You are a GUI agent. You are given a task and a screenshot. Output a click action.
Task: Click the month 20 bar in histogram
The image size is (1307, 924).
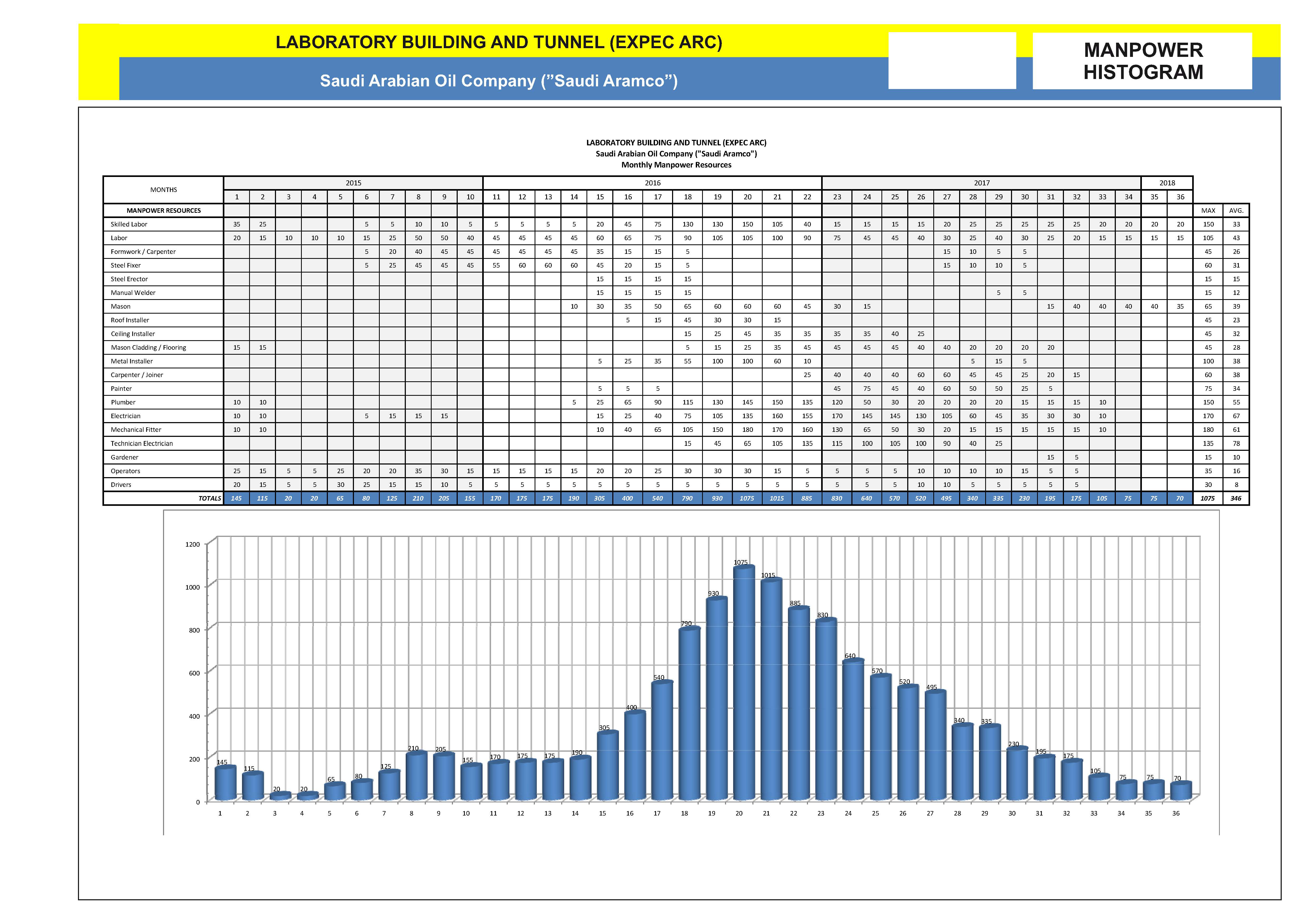744,683
